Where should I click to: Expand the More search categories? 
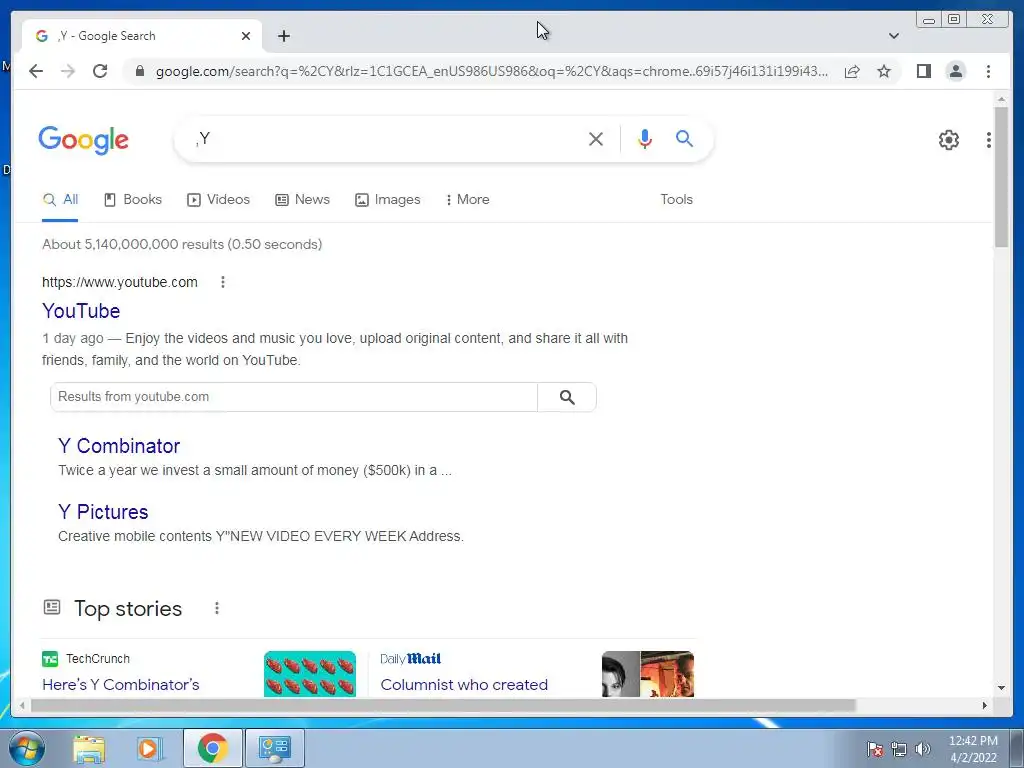pos(468,200)
